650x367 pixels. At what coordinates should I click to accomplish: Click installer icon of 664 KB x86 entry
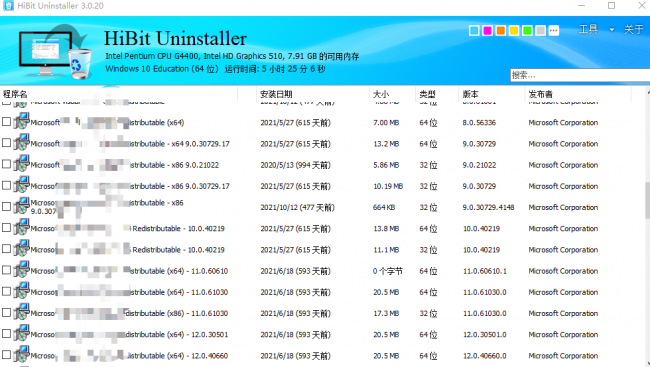[x=21, y=206]
